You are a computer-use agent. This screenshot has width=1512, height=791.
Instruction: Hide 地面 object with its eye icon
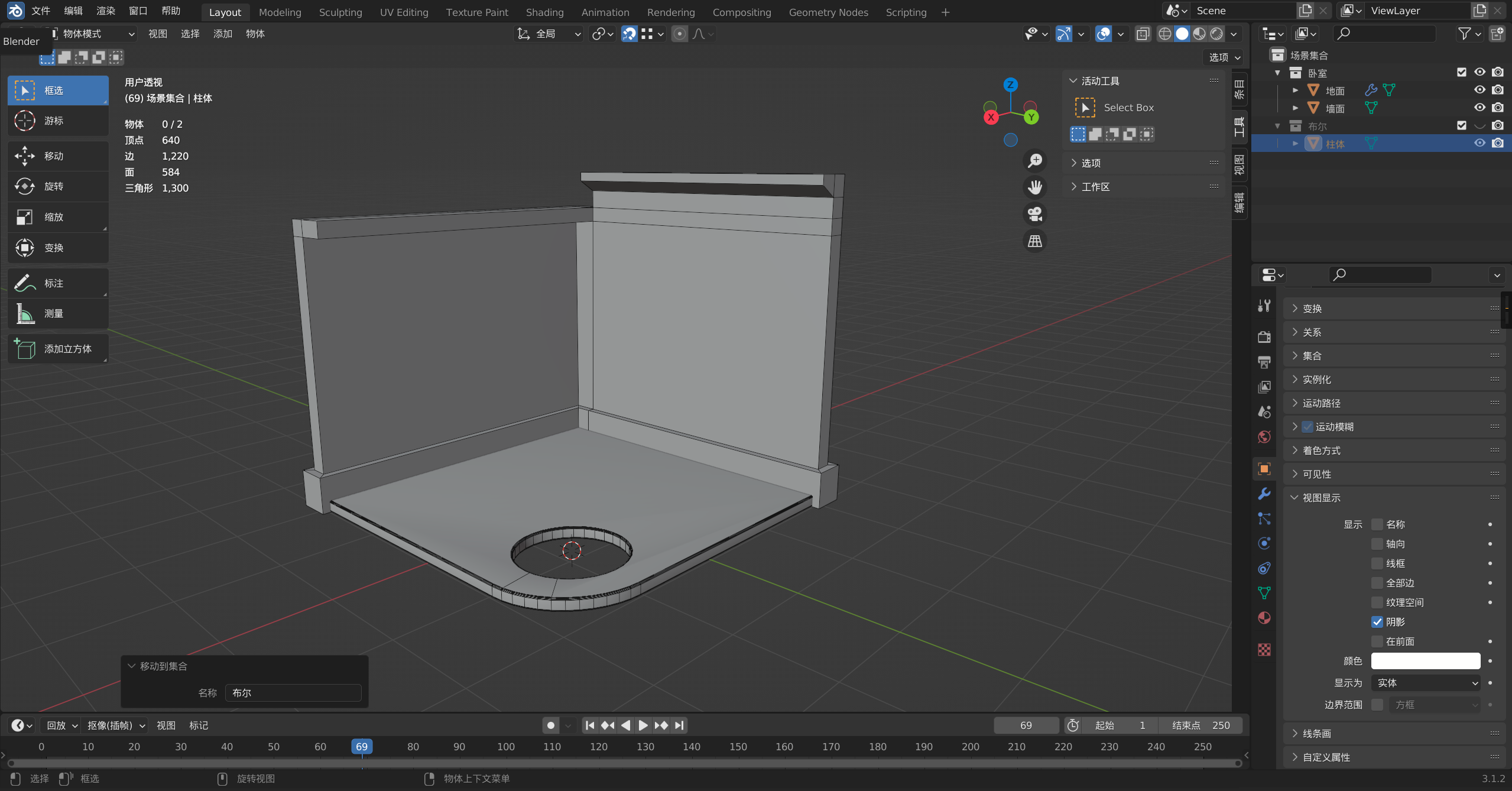[x=1479, y=90]
